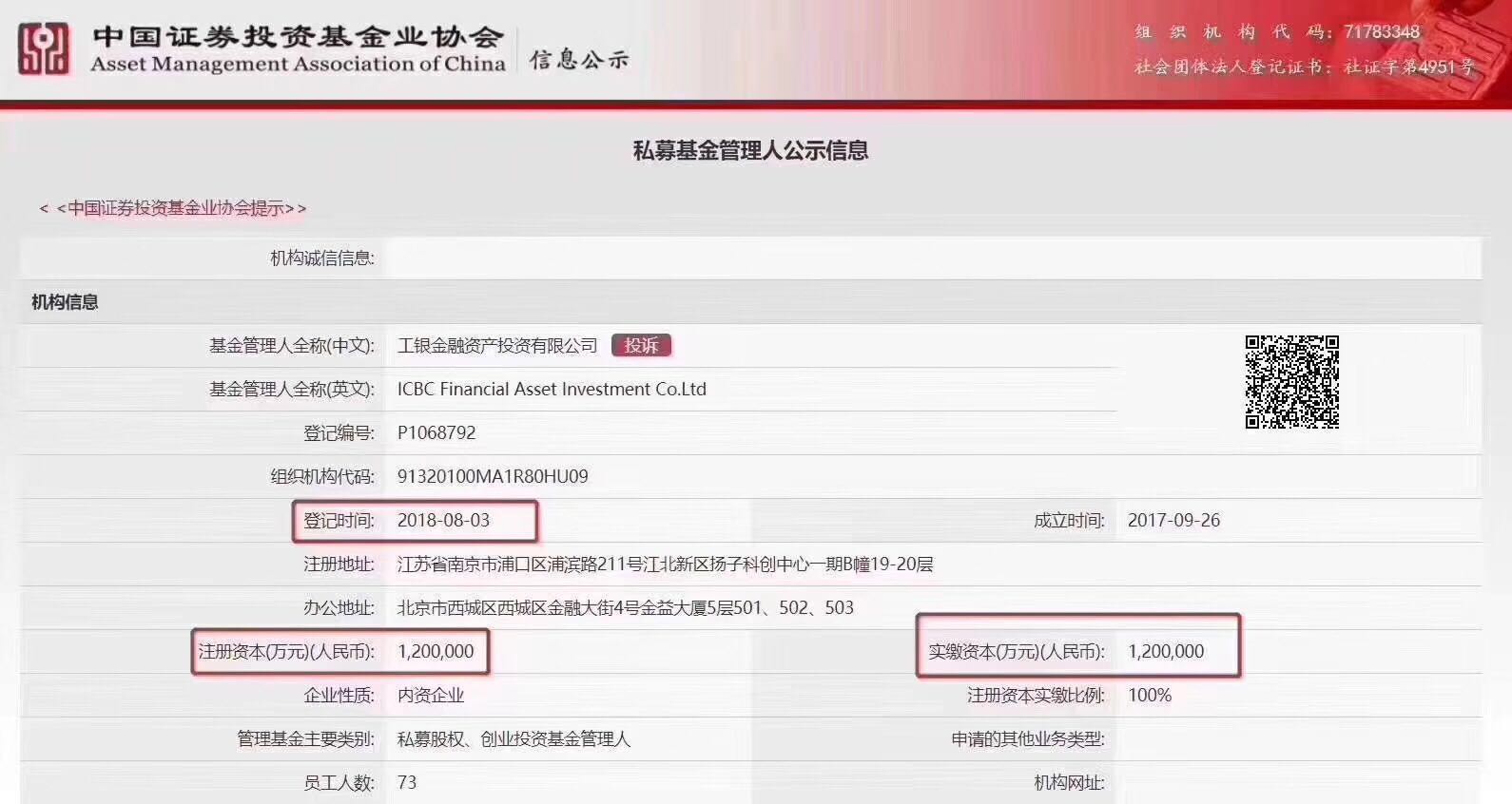Click 私募股权、创业投资基金管理人 fund category

point(514,738)
